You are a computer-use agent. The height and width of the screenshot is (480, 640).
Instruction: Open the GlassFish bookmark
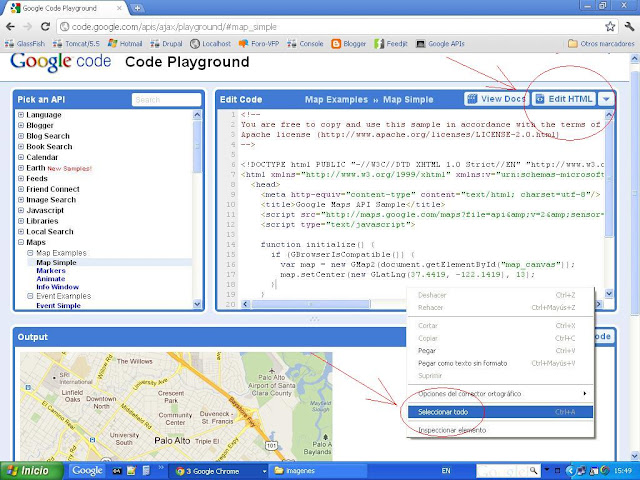pos(25,44)
